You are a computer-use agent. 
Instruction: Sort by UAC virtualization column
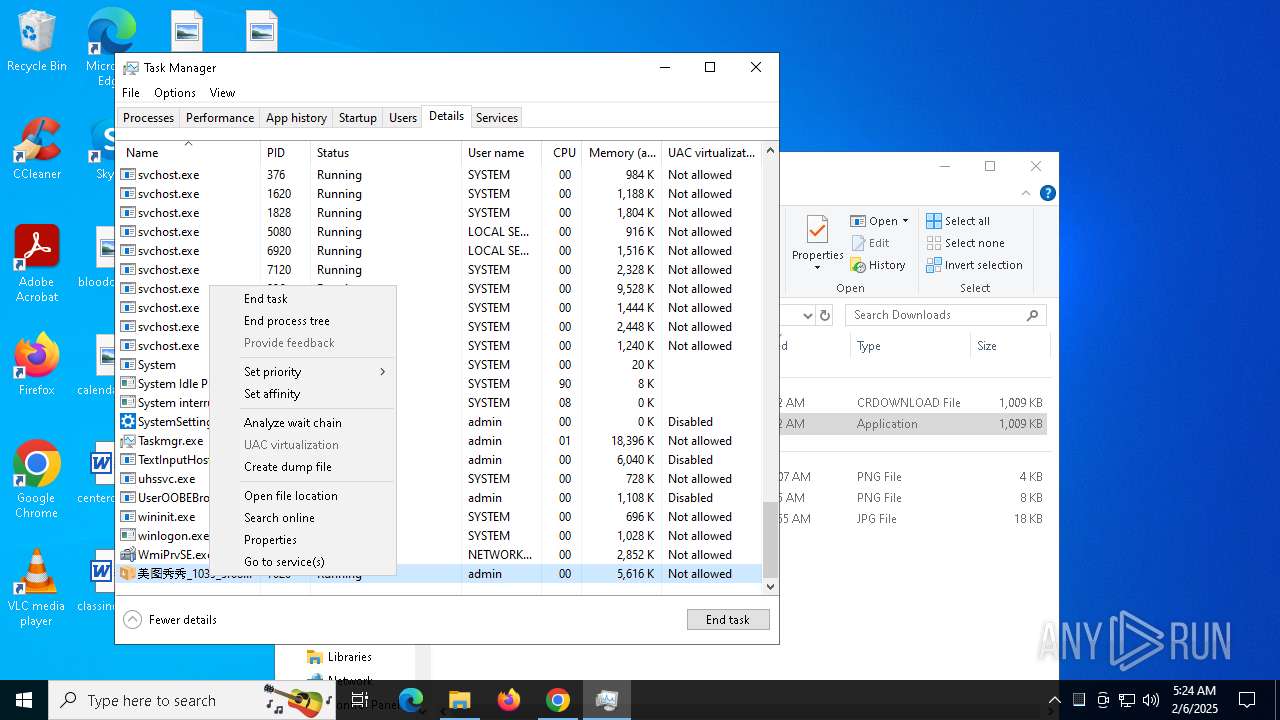[712, 153]
